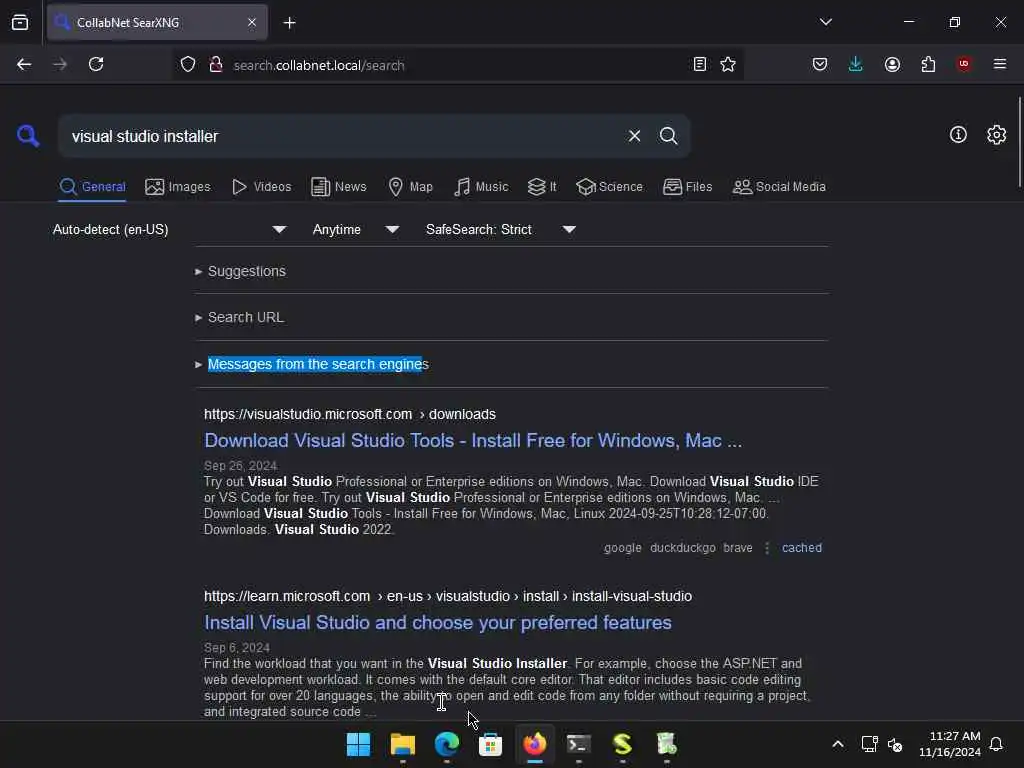Switch to the Music category

click(x=481, y=187)
